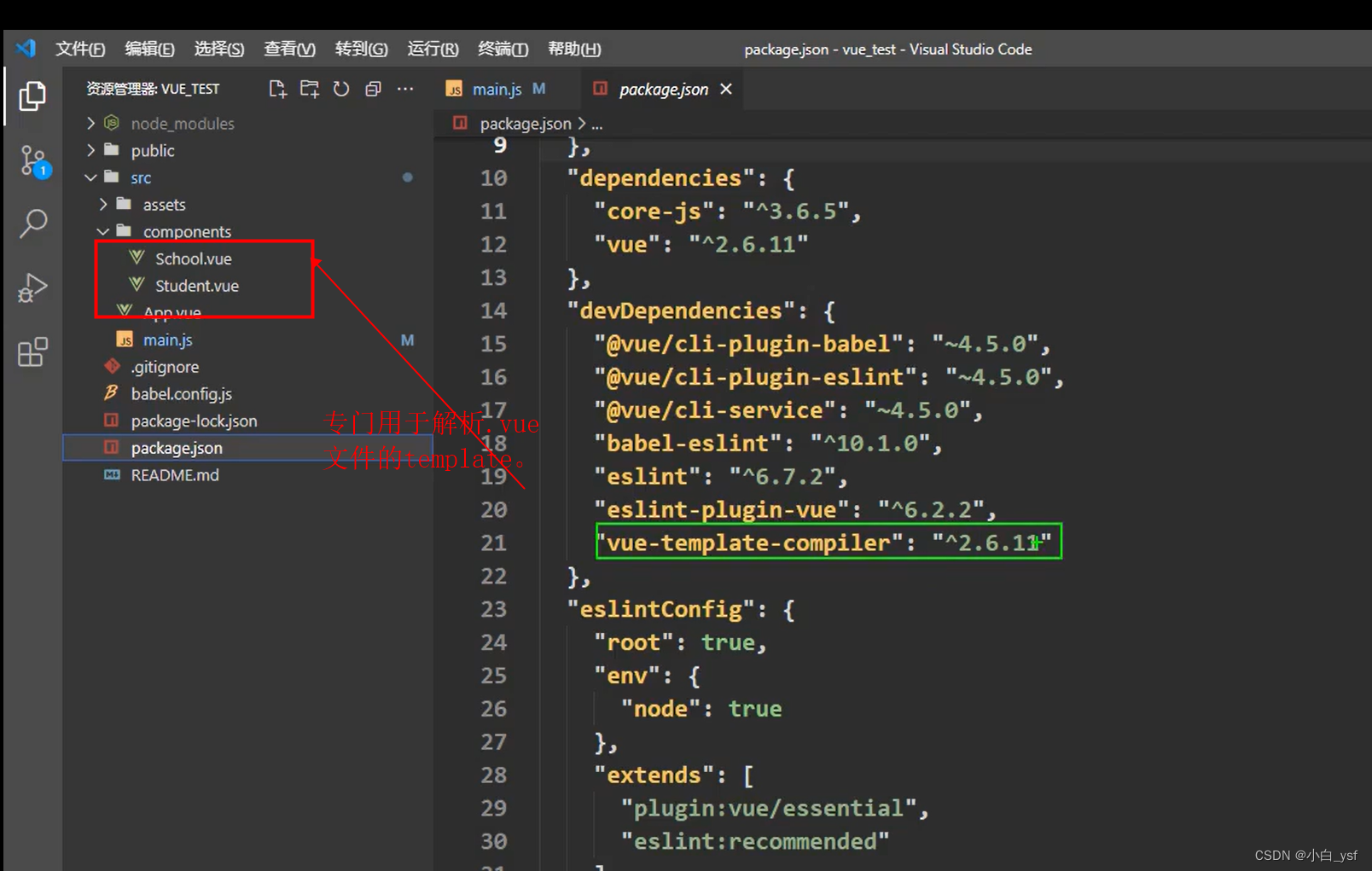Click the "eslintConfig" key in editor
The image size is (1372, 871).
pos(661,609)
